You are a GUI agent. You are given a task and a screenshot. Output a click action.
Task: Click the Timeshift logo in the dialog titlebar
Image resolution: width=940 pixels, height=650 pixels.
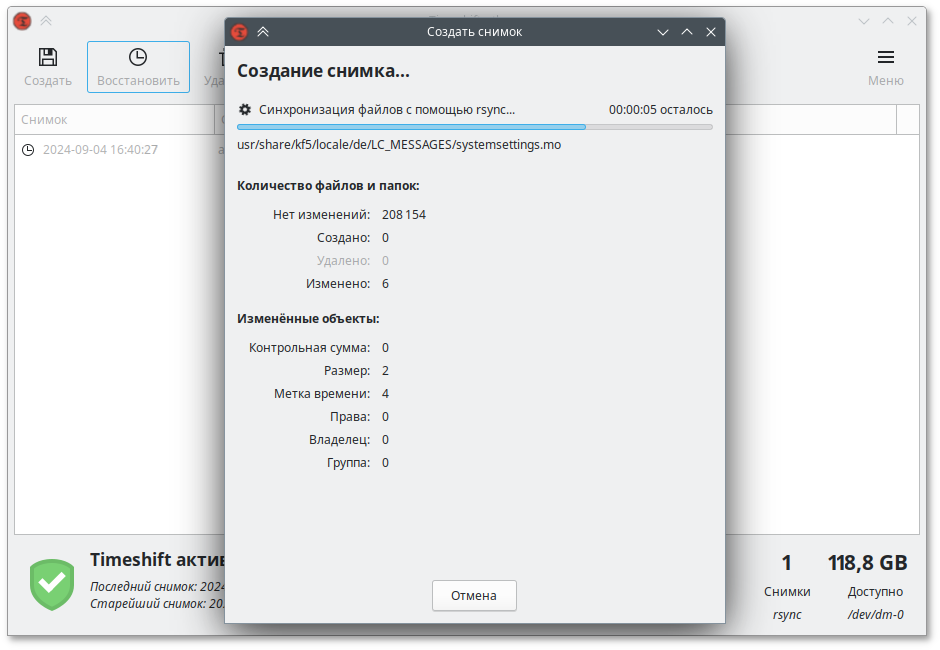coord(240,31)
